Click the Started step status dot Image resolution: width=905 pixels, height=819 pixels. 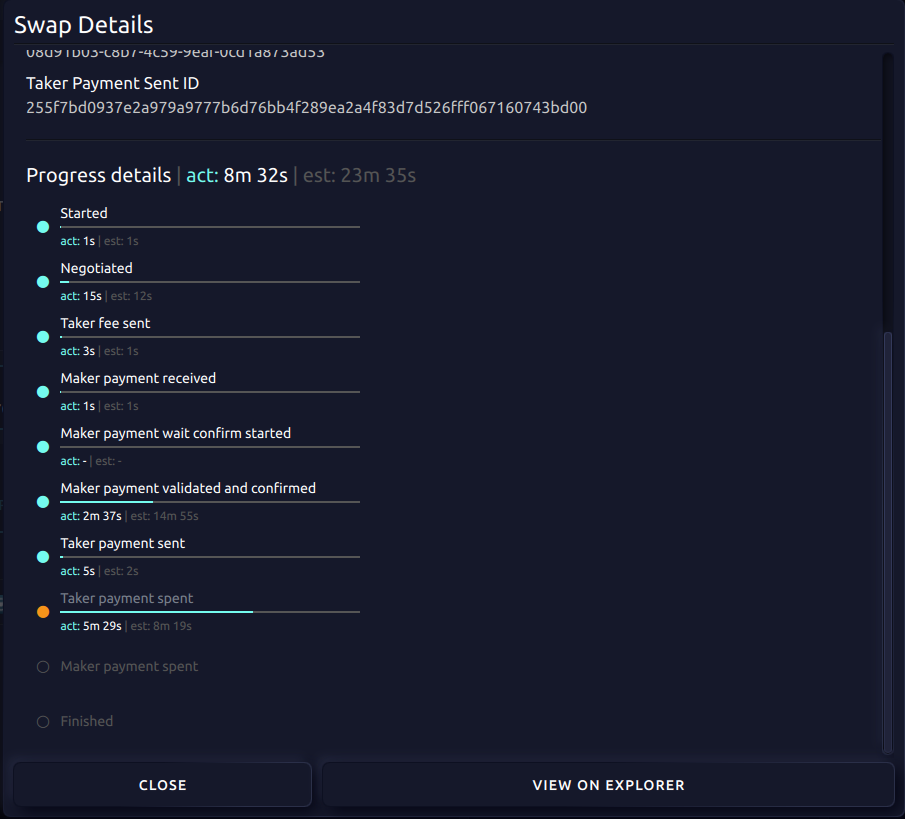tap(43, 227)
